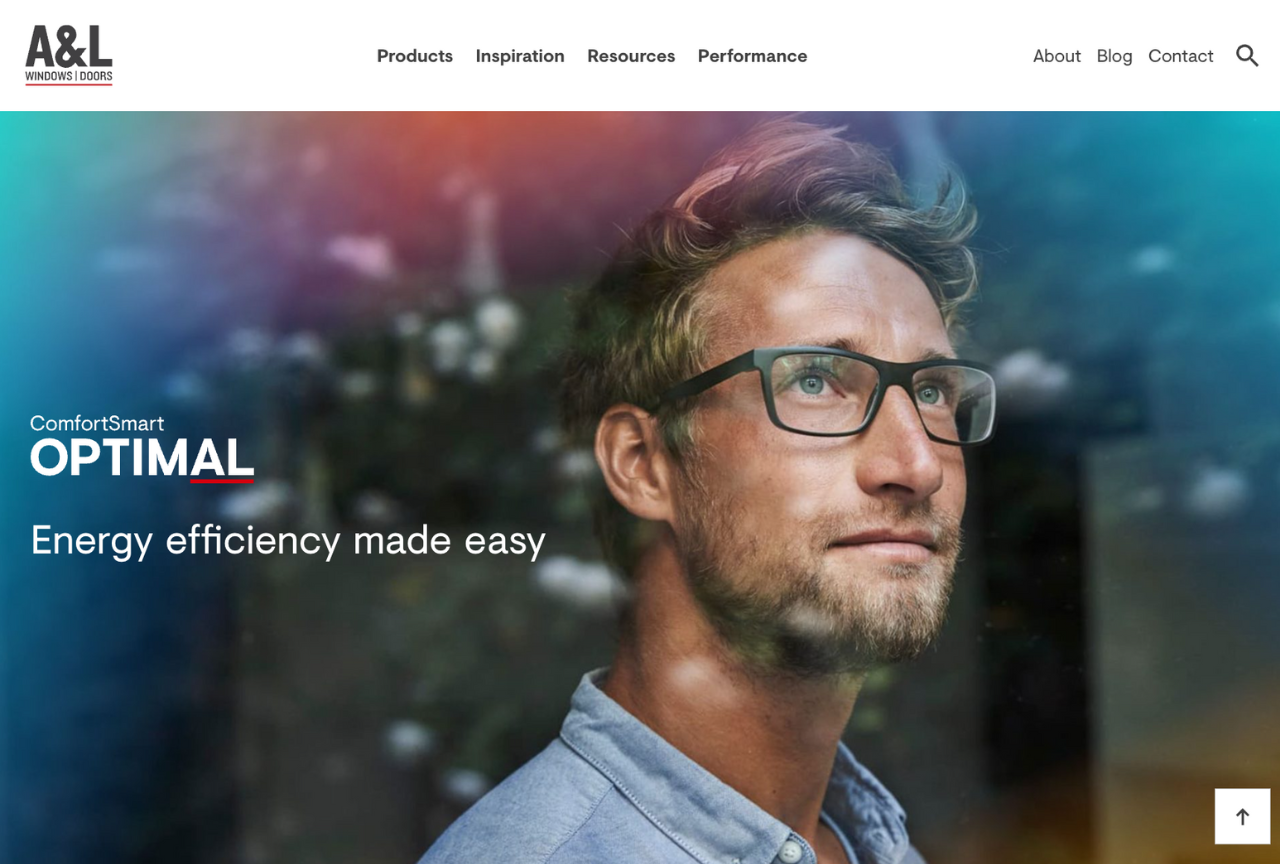Open the Blog link
The image size is (1280, 864).
[1114, 56]
